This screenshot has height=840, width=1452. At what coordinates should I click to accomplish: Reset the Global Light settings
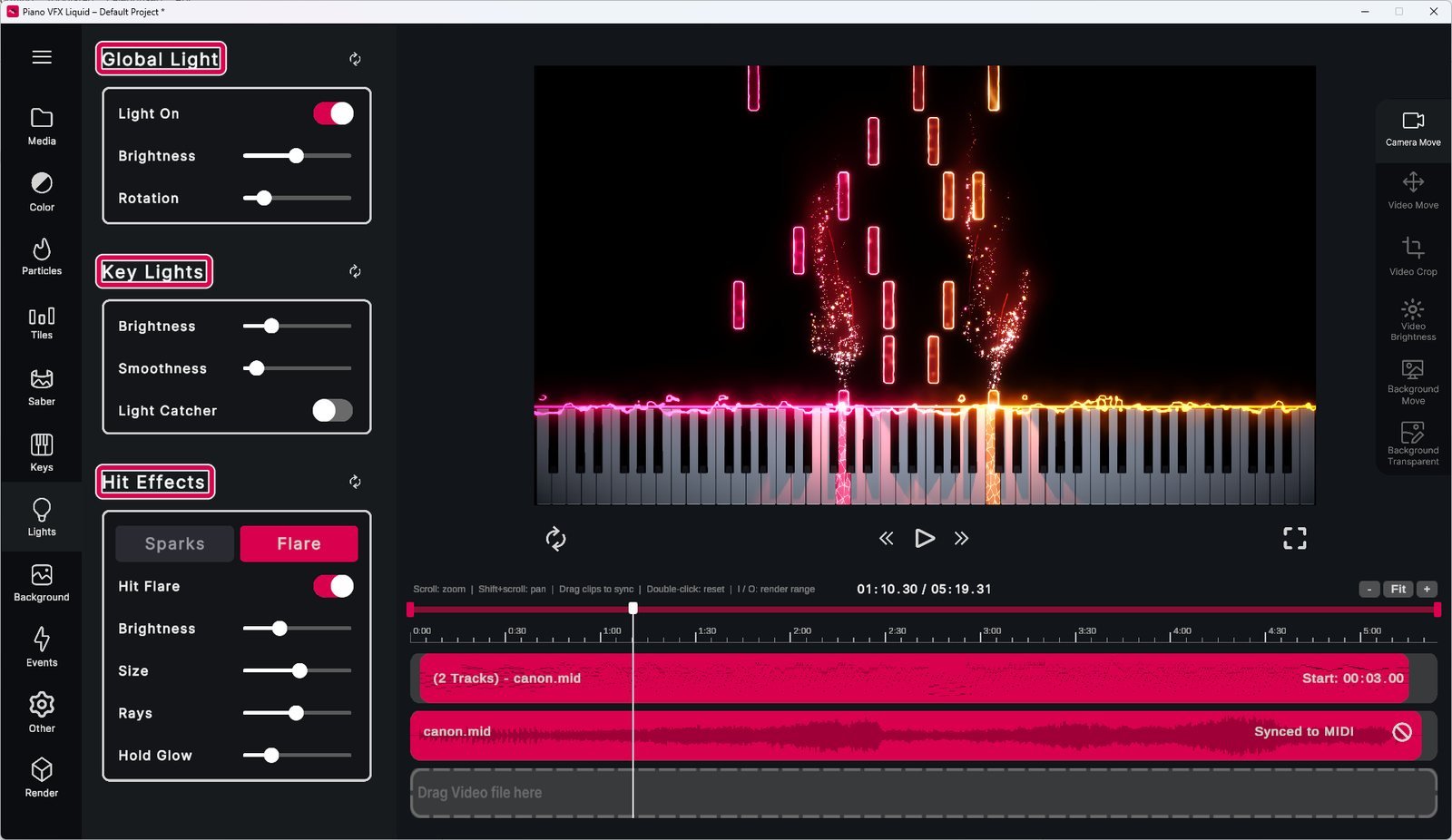coord(355,59)
